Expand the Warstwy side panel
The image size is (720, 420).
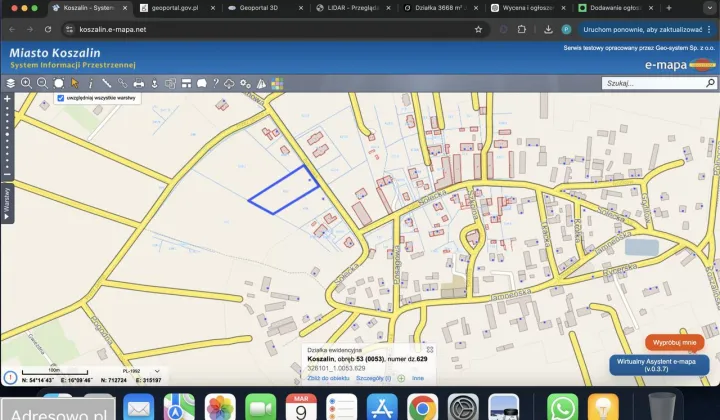(7, 201)
